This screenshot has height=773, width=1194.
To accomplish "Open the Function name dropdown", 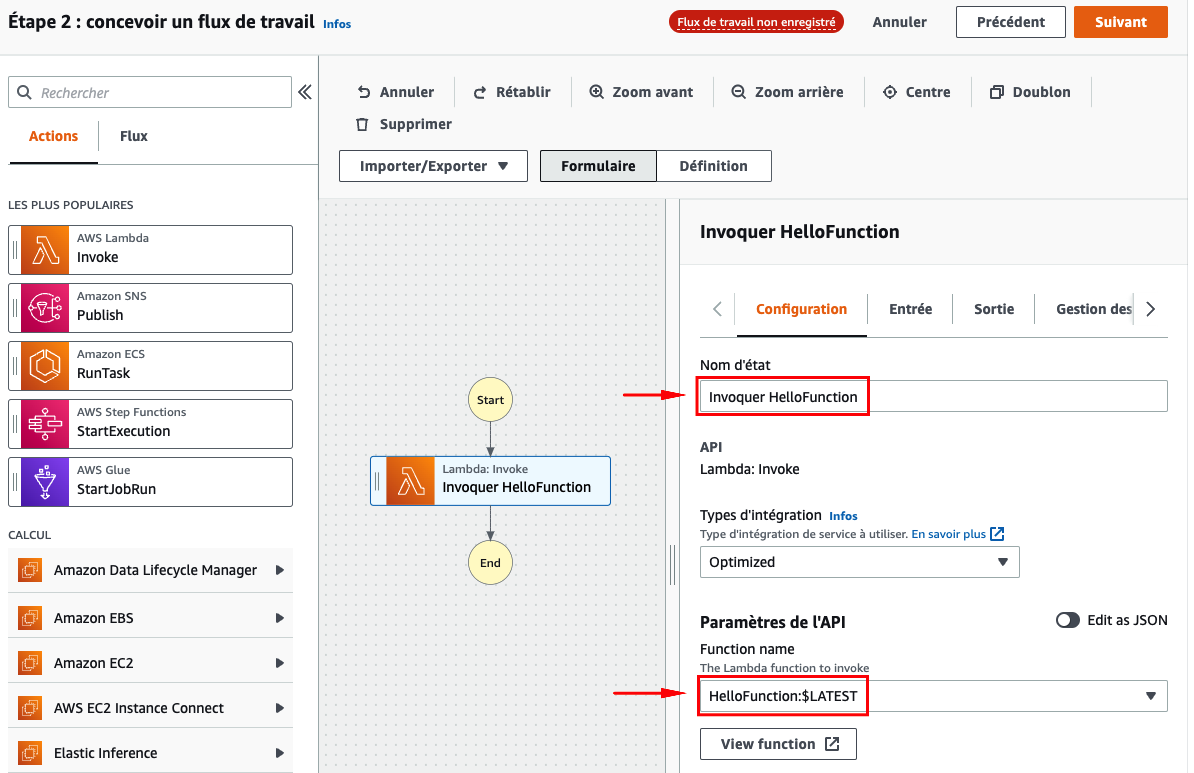I will click(x=934, y=696).
